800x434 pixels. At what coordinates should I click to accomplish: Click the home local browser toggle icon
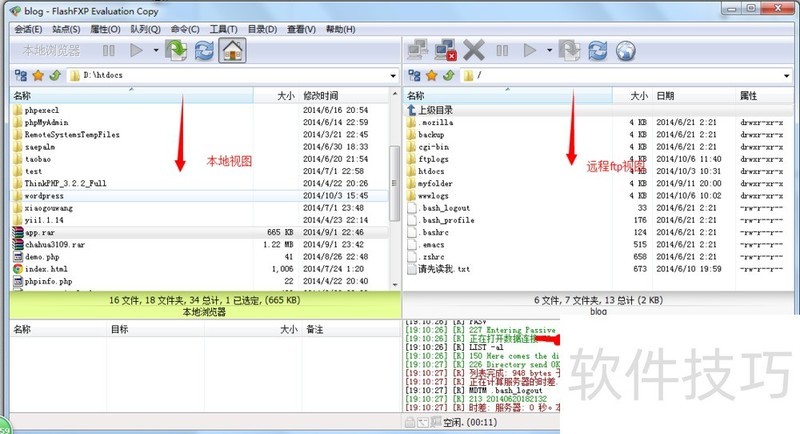coord(232,50)
